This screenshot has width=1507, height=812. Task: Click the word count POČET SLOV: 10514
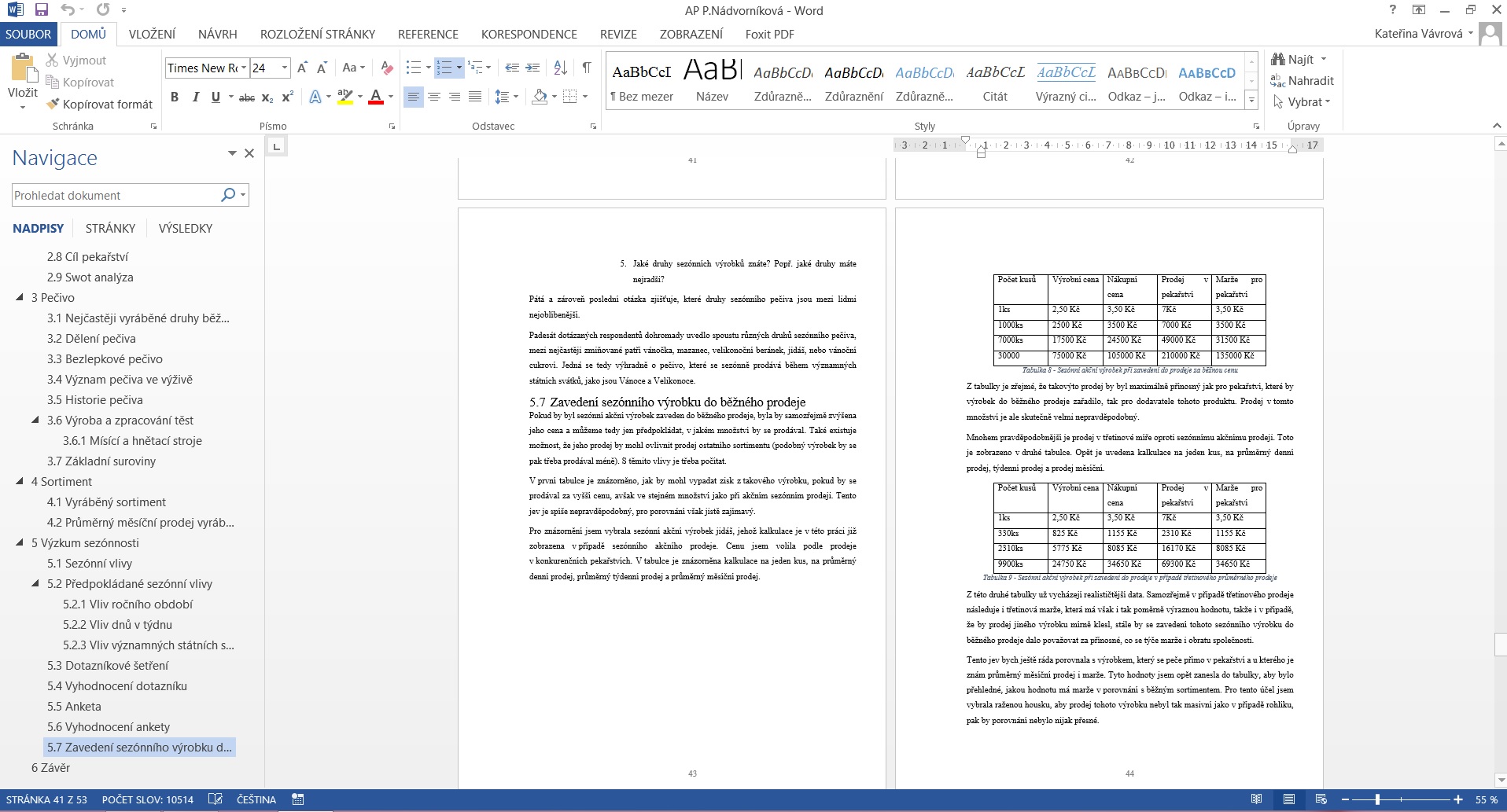click(148, 799)
